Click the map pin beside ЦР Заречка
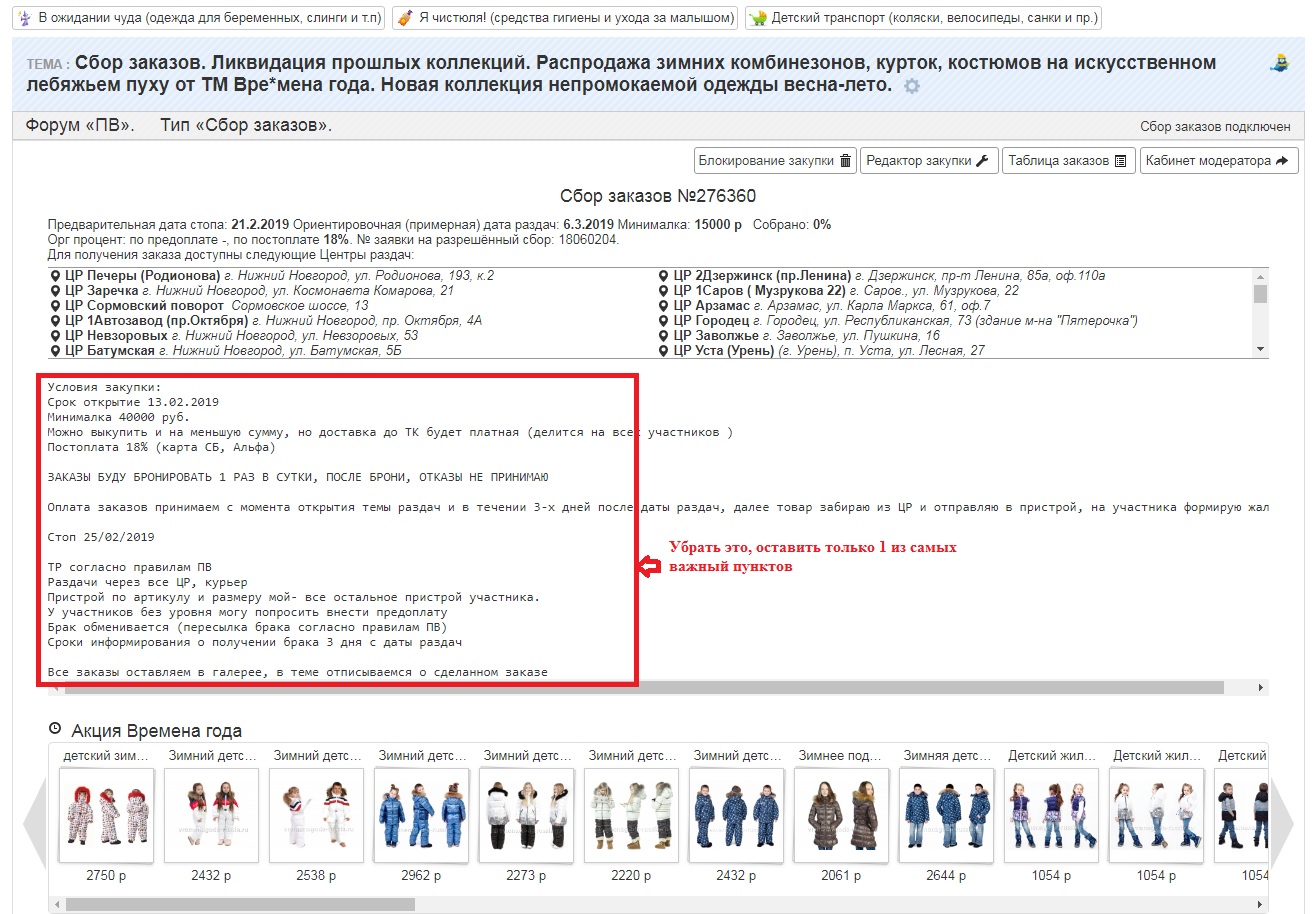The width and height of the screenshot is (1313, 914). (55, 291)
